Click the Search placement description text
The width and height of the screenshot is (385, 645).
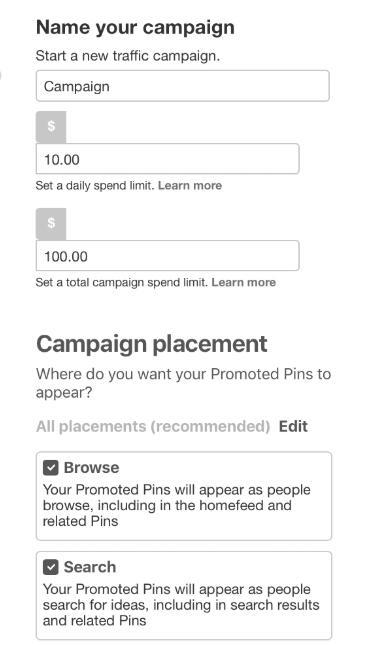(181, 605)
